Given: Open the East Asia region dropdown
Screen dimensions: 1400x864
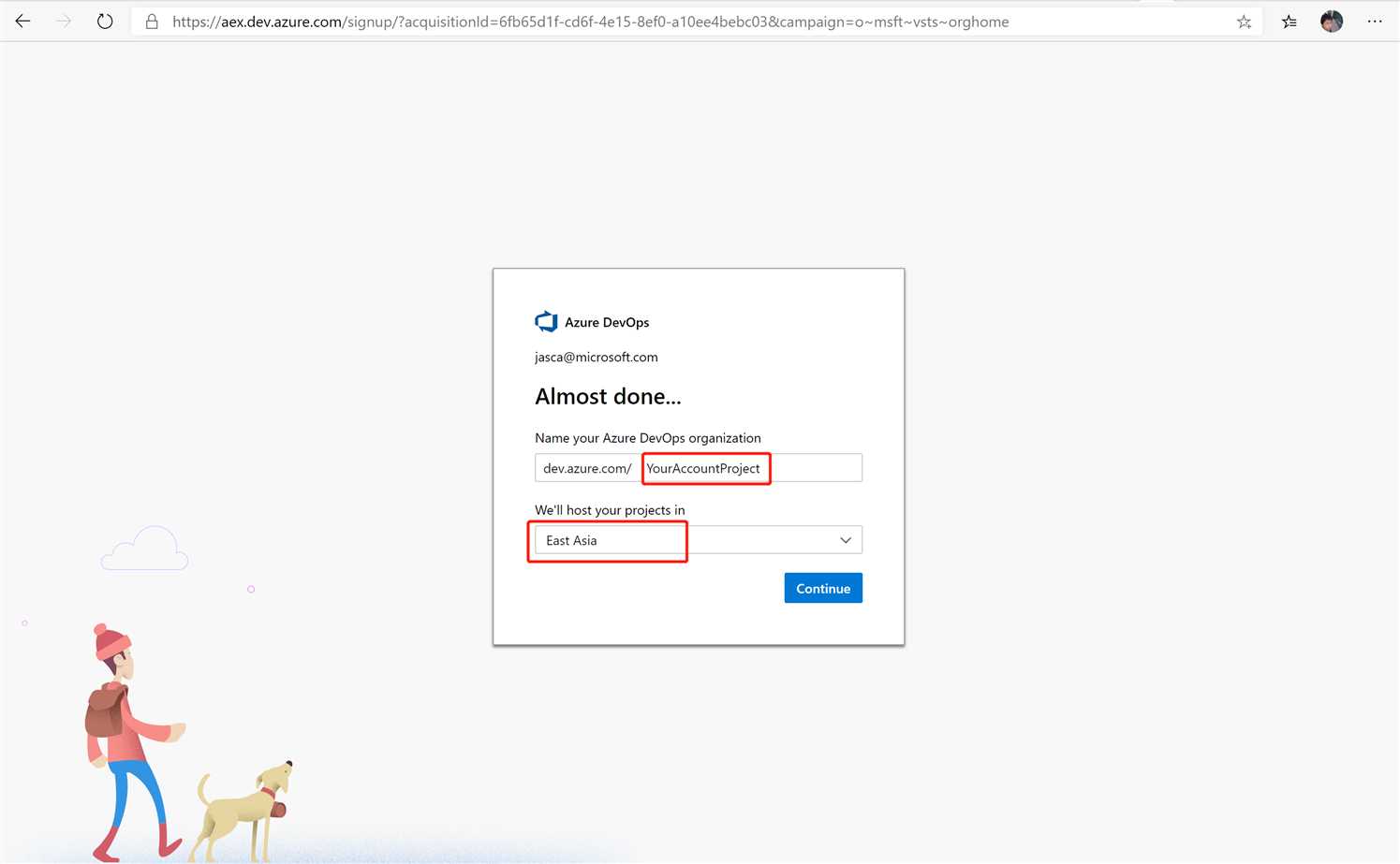Looking at the screenshot, I should click(699, 540).
